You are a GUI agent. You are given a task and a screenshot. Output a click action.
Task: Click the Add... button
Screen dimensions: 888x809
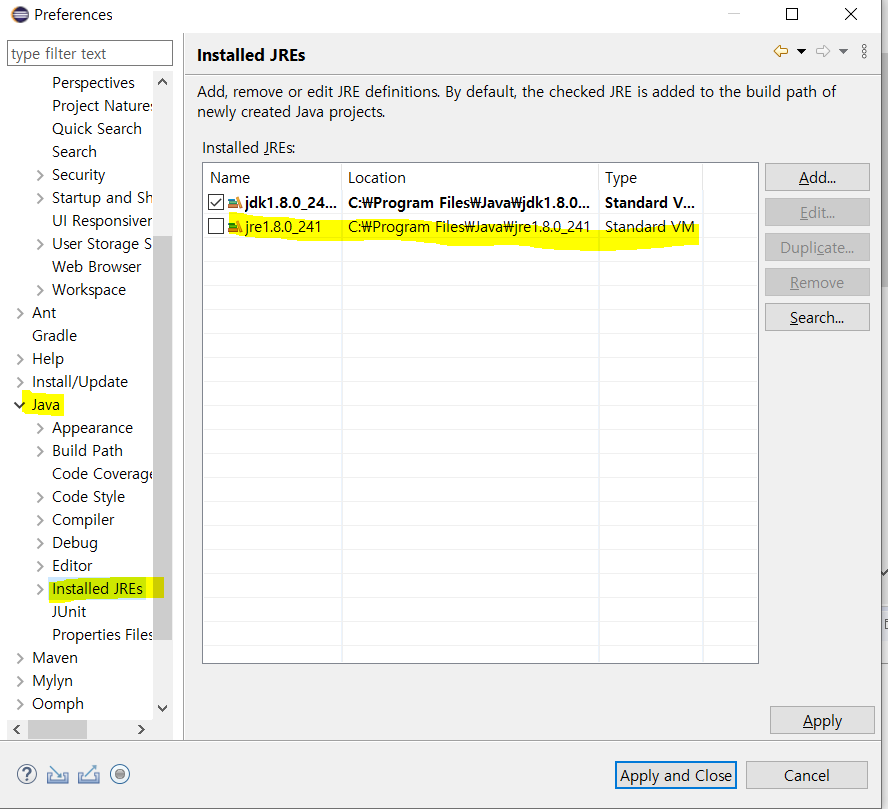[x=817, y=177]
